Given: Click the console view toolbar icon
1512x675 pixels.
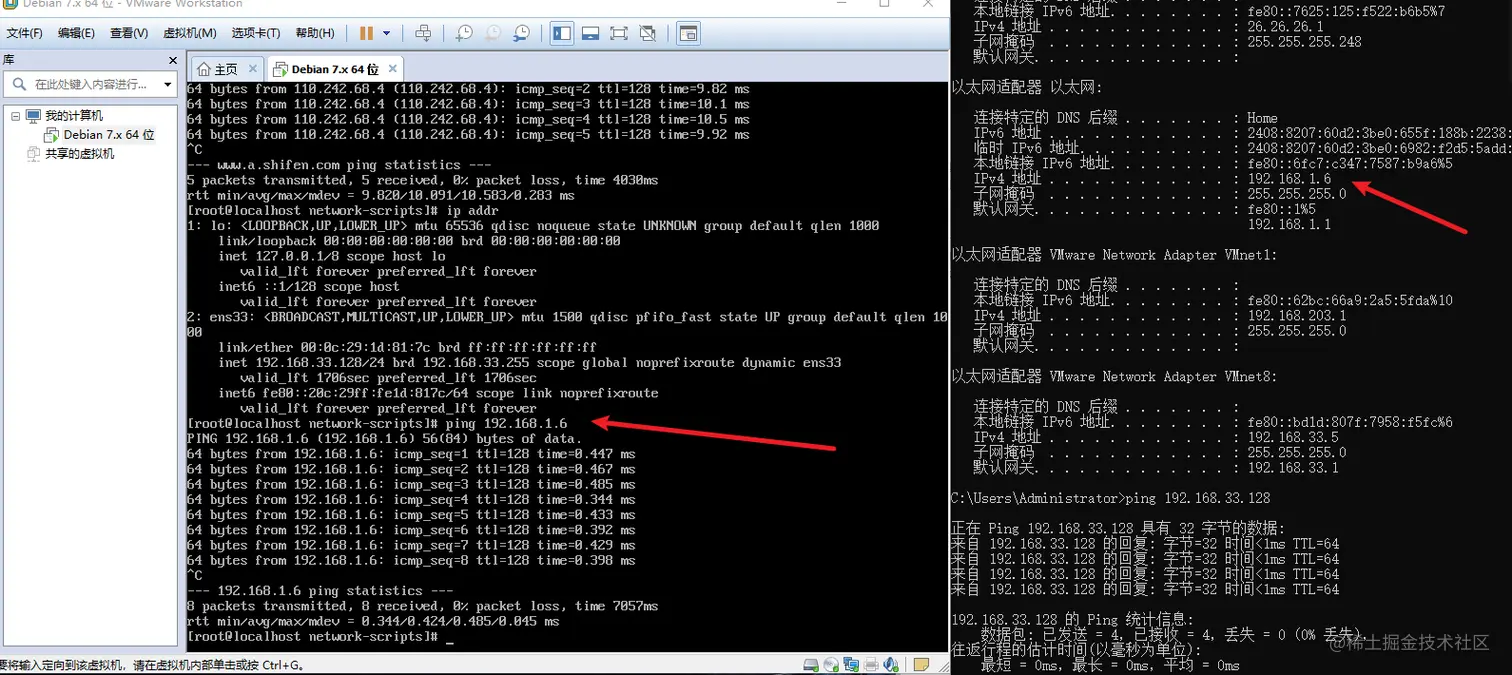Looking at the screenshot, I should pyautogui.click(x=688, y=33).
